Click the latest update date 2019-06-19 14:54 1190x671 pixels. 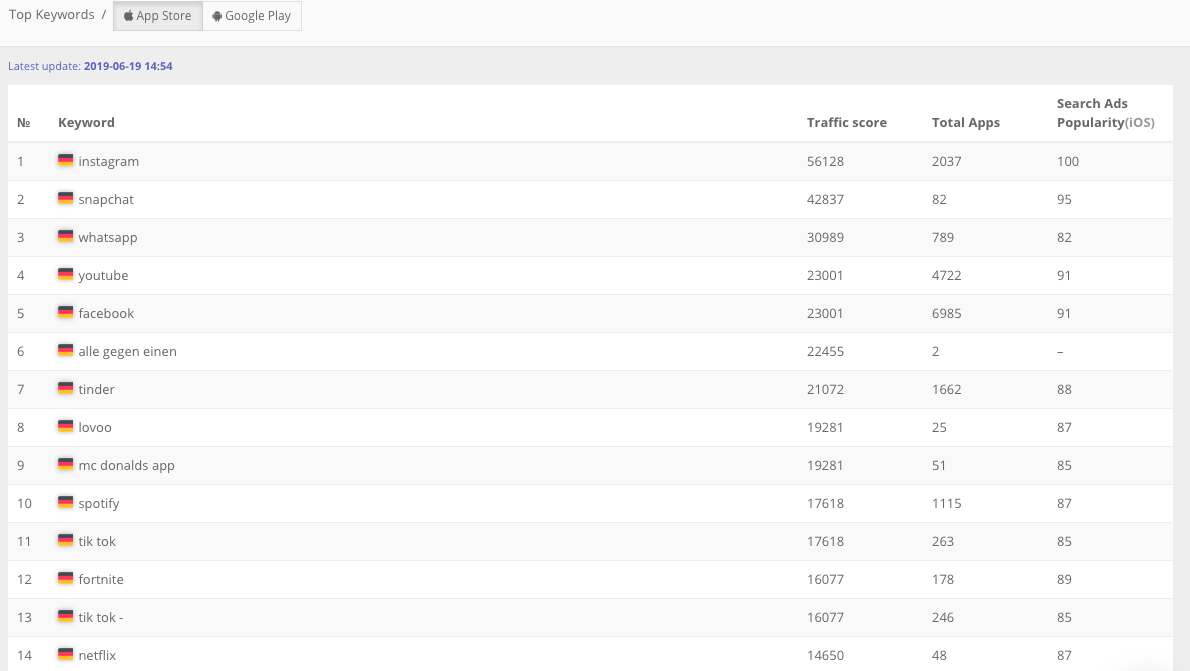pos(128,66)
